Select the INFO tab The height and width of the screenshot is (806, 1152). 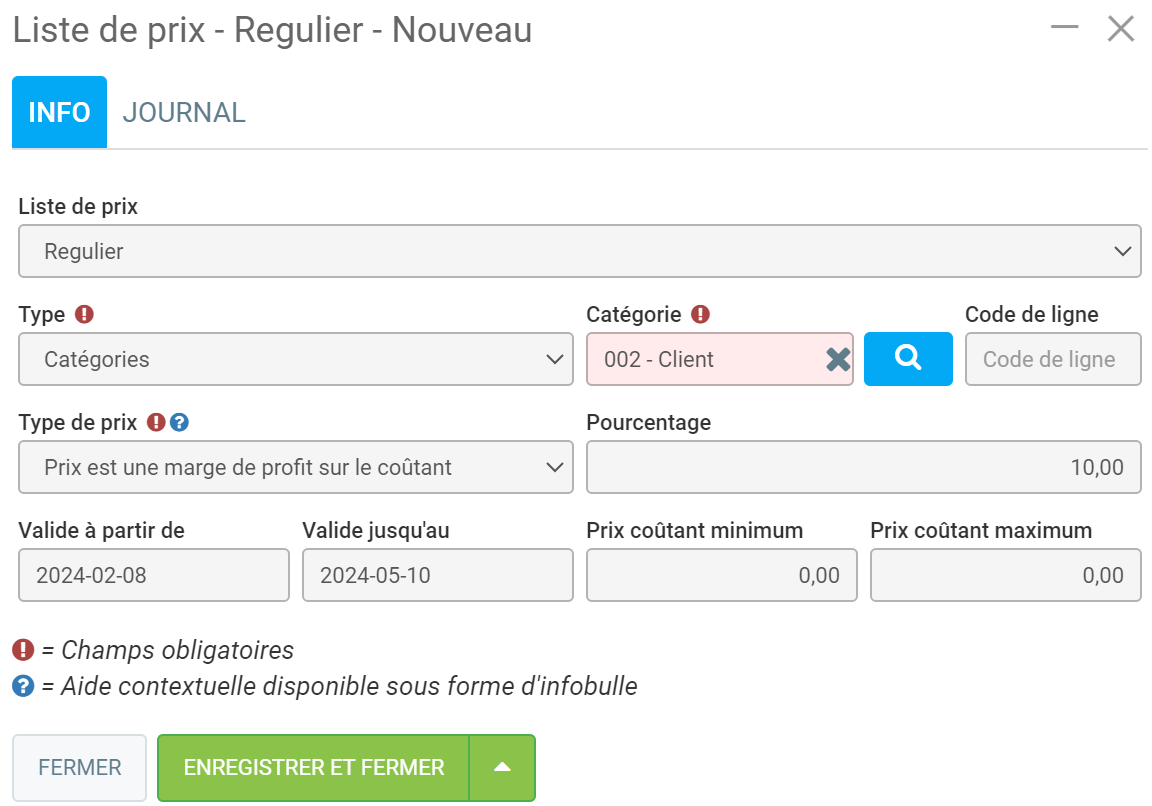59,112
